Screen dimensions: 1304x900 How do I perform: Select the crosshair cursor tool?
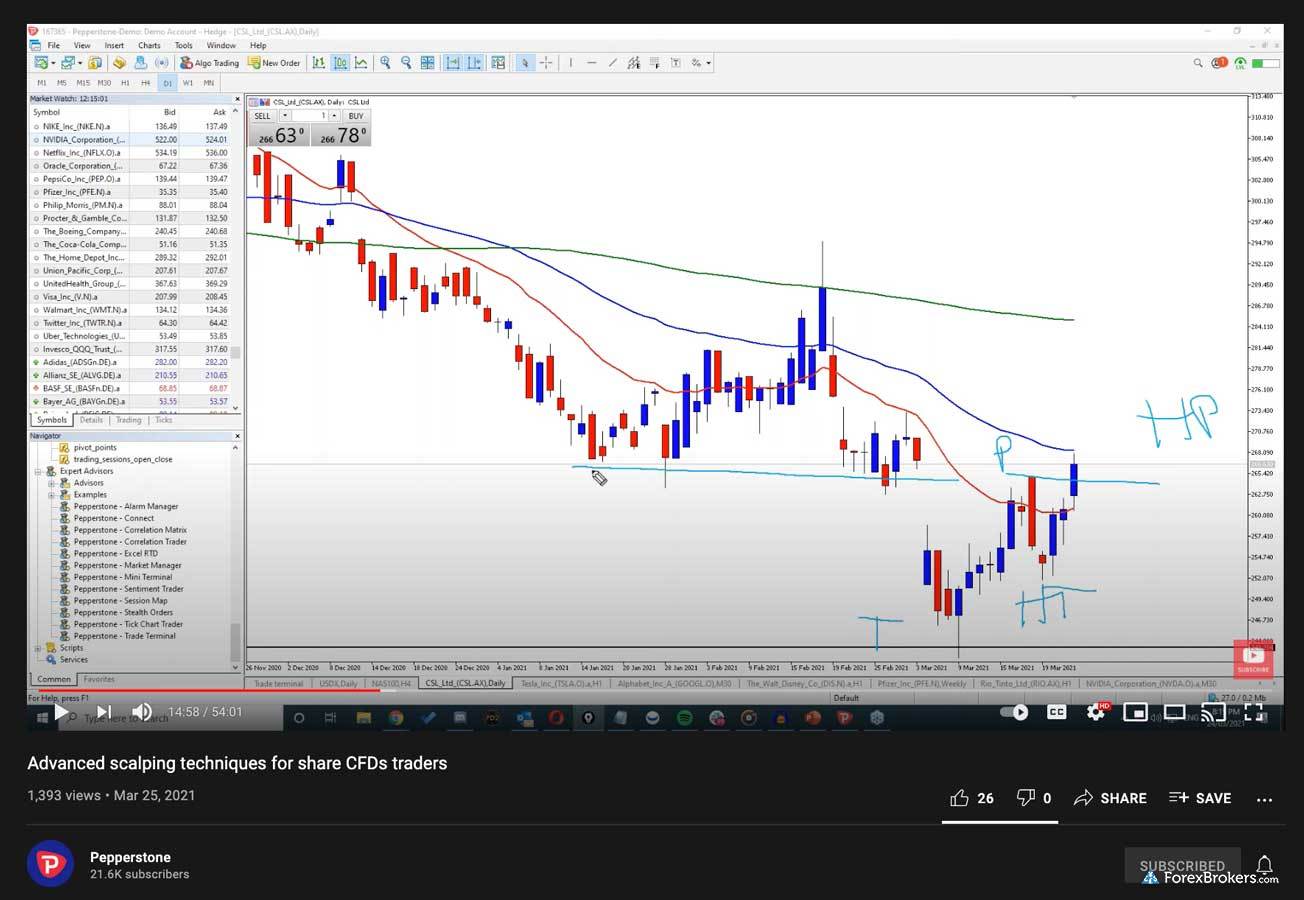coord(546,63)
